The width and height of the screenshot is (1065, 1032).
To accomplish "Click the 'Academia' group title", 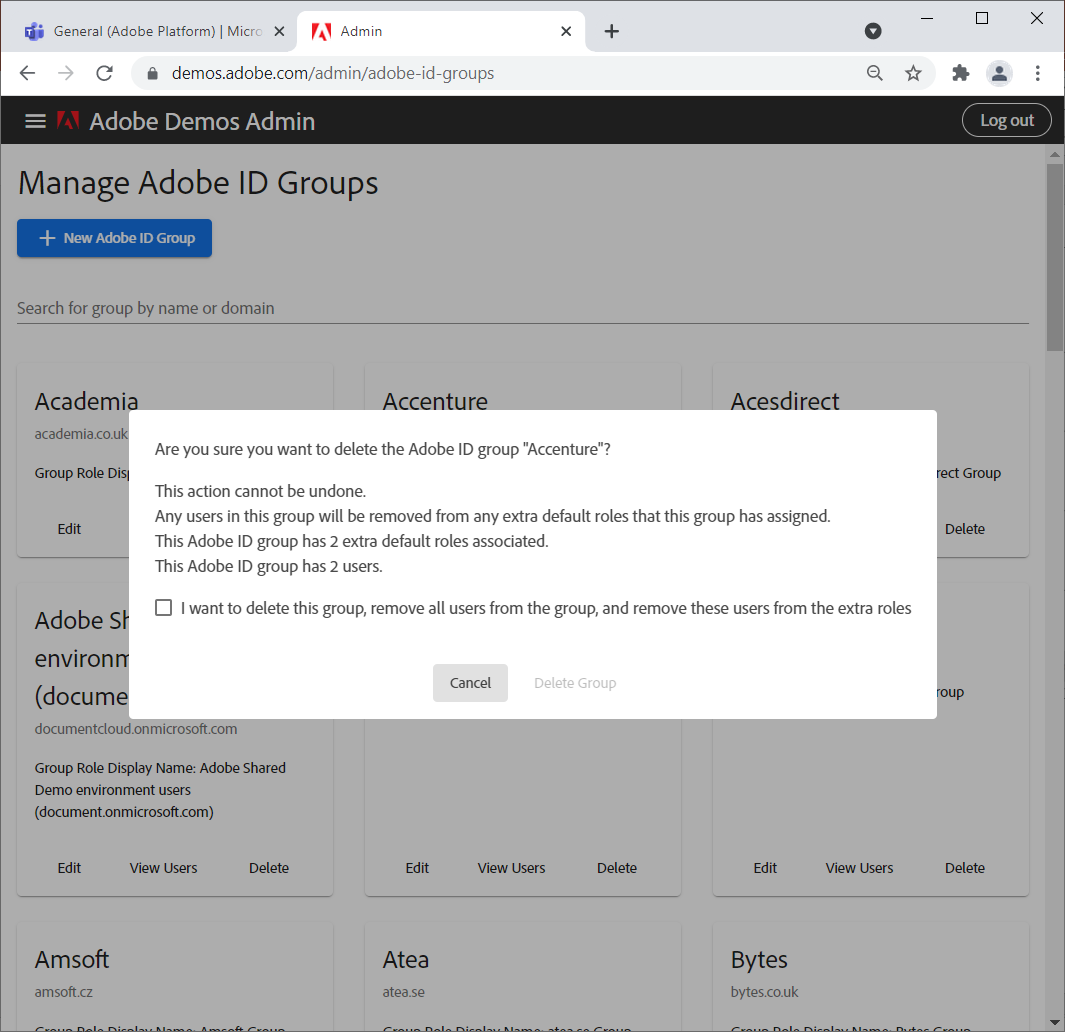I will pyautogui.click(x=86, y=400).
